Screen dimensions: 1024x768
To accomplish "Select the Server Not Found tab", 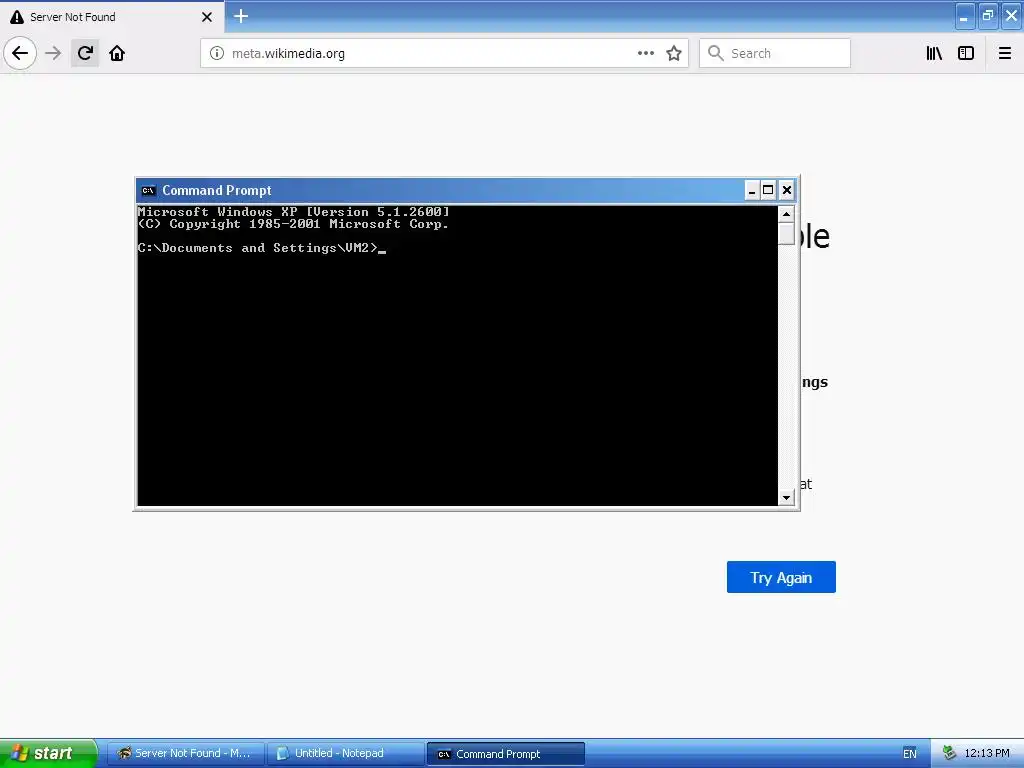I will click(x=112, y=17).
